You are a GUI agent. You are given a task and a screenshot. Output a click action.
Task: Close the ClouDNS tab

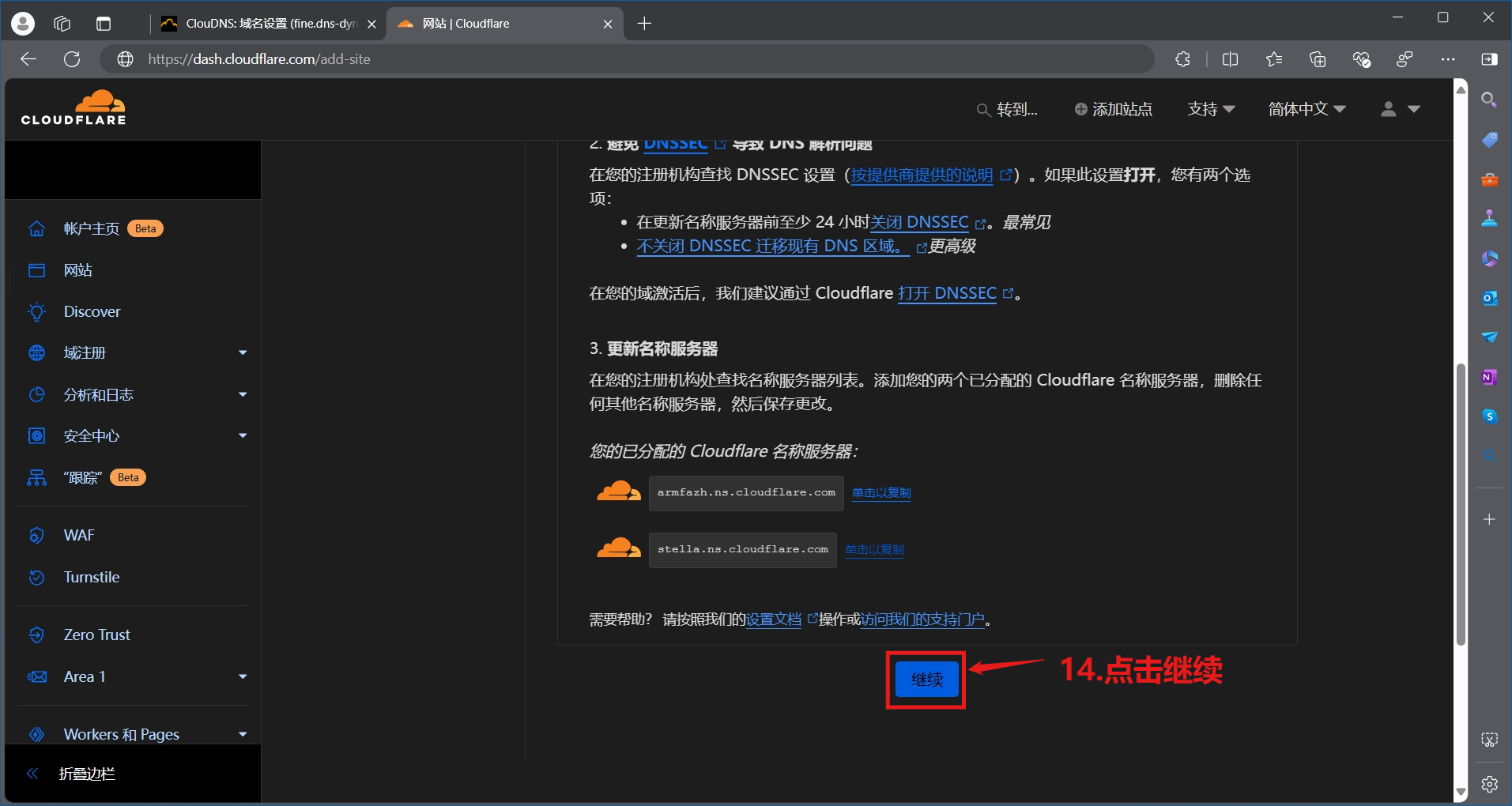tap(371, 24)
